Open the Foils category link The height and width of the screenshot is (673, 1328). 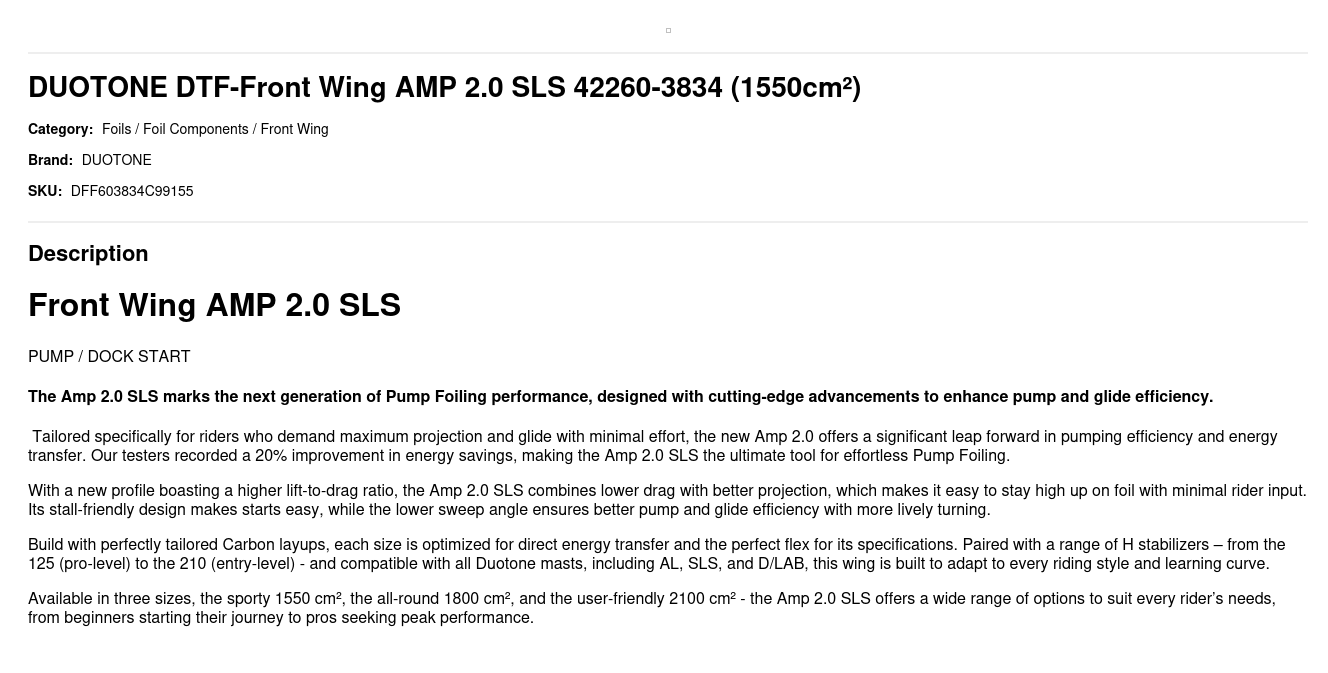pyautogui.click(x=116, y=129)
